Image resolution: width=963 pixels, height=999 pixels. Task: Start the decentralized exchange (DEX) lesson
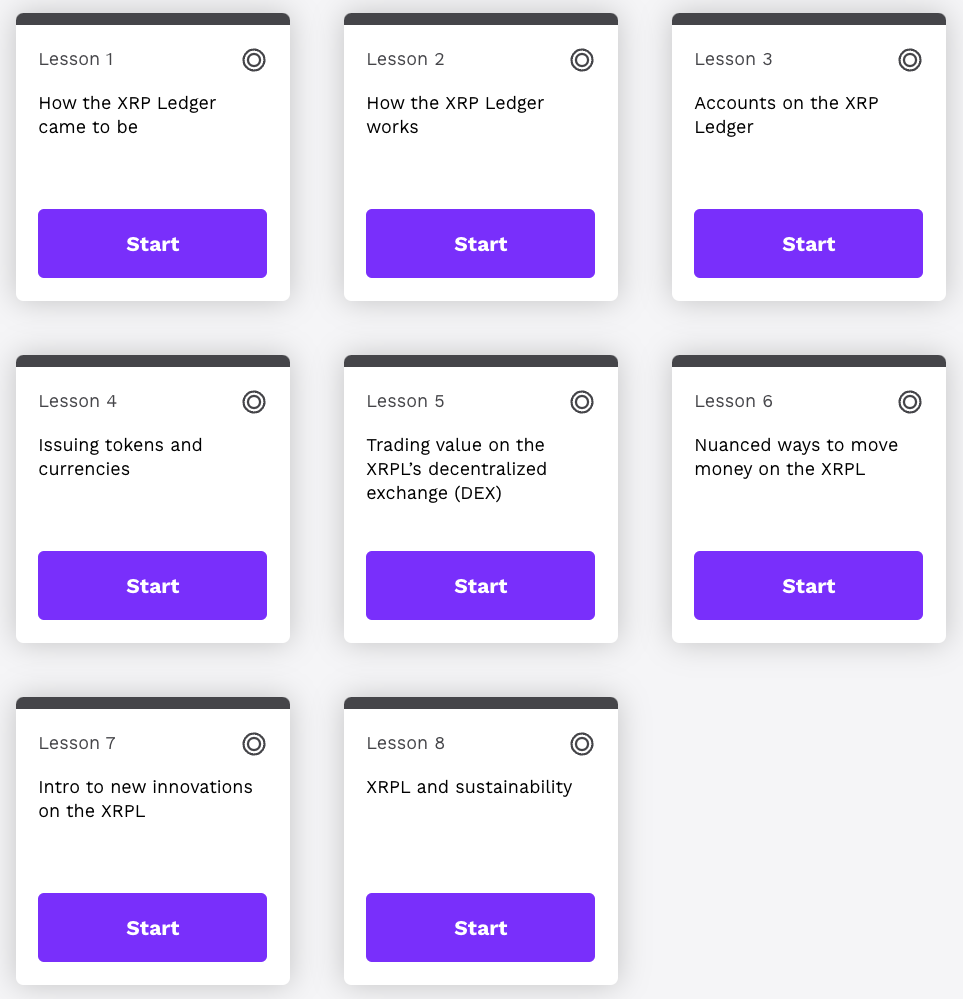pyautogui.click(x=480, y=585)
